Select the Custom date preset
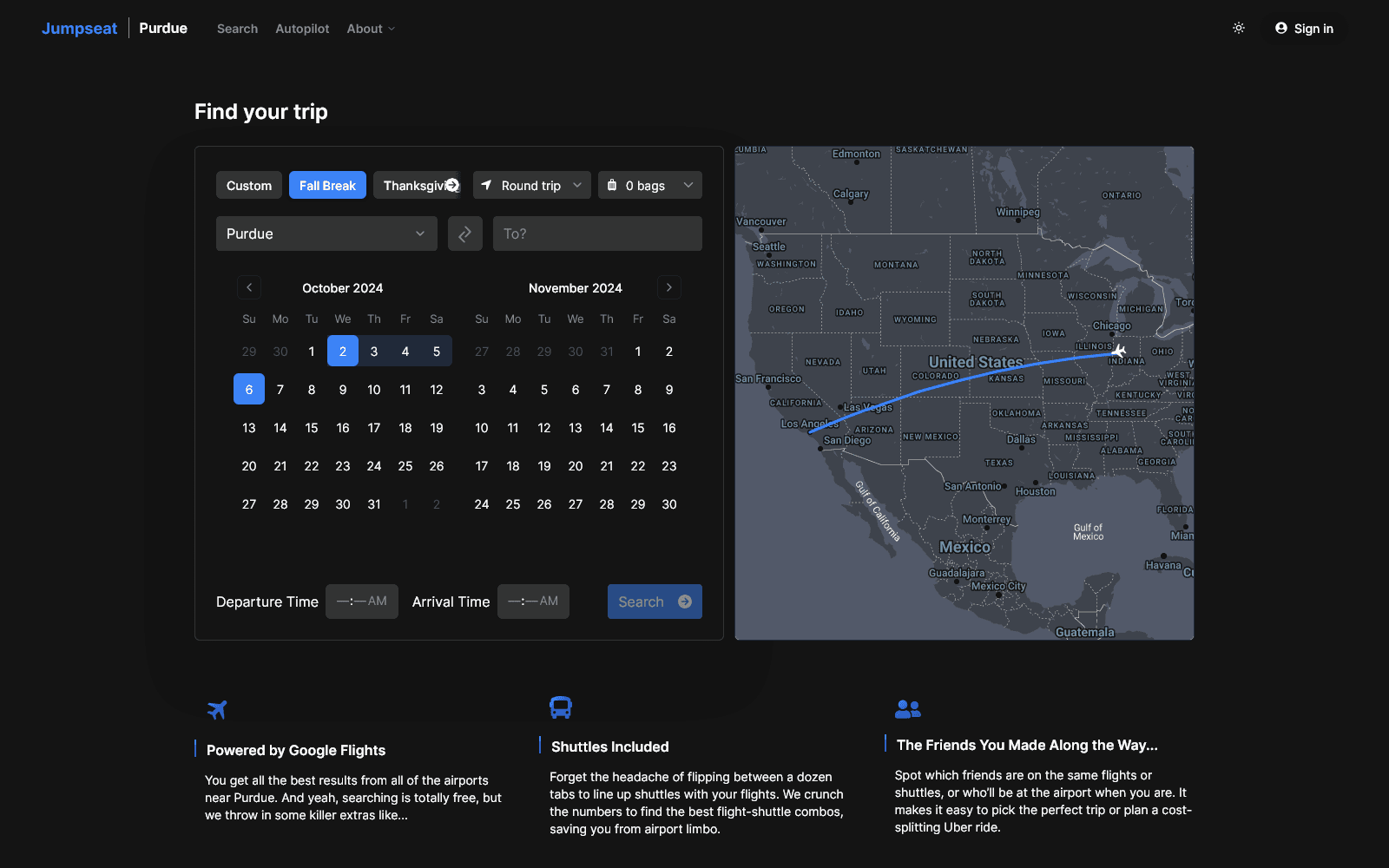Viewport: 1389px width, 868px height. click(x=249, y=185)
